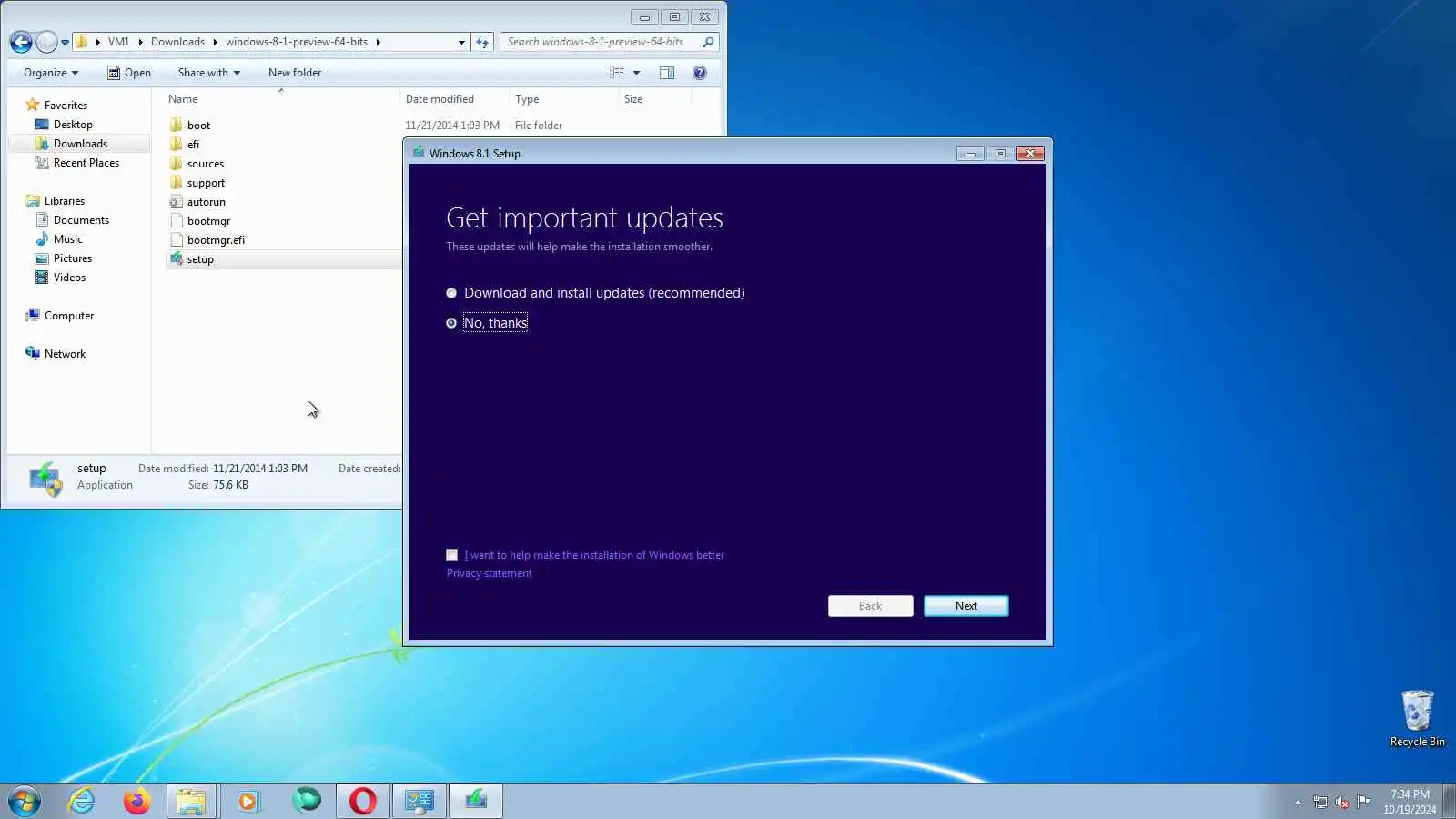Open Desktop in the navigation pane
1456x819 pixels.
73,125
